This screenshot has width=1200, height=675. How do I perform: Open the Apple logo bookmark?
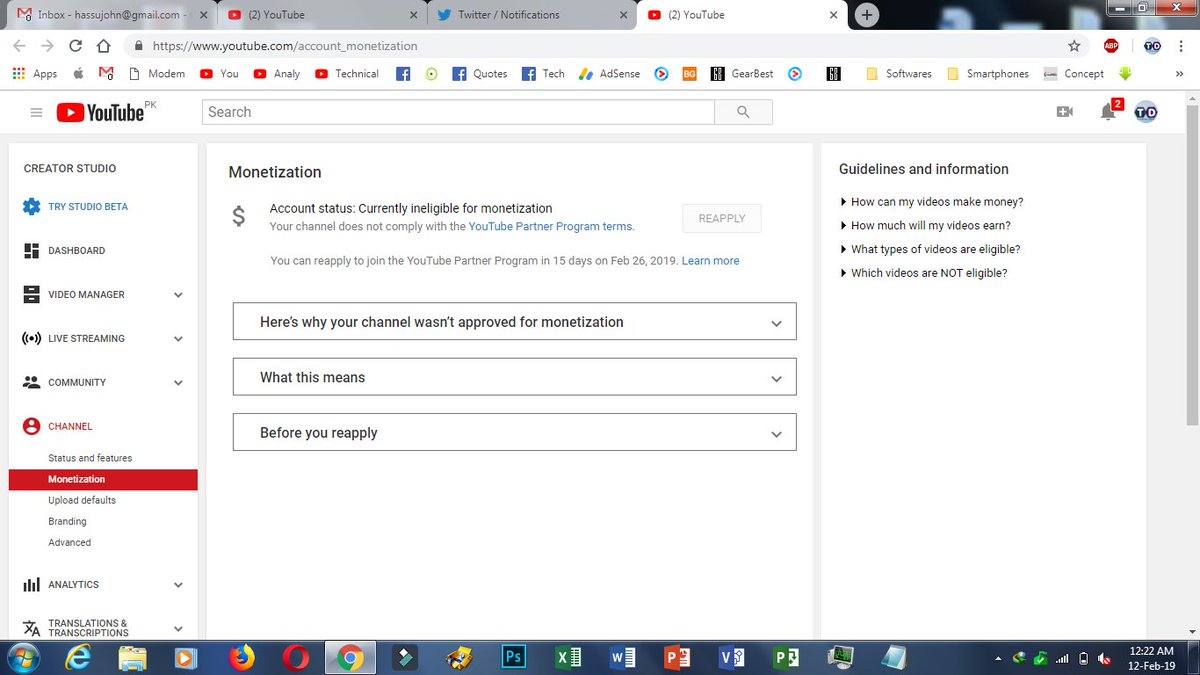point(79,74)
